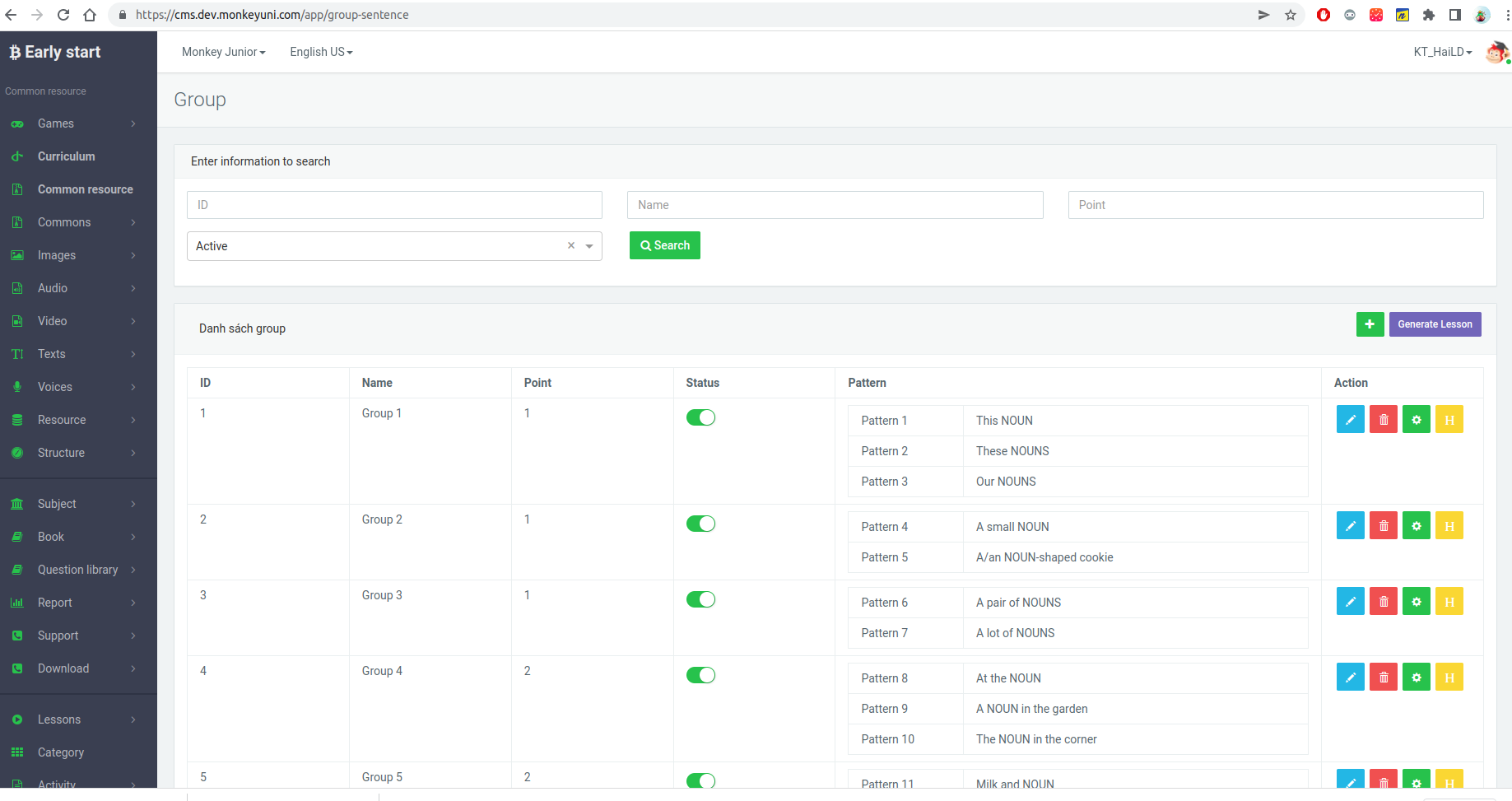Toggle status switch for Group 2
The image size is (1512, 801).
pos(700,524)
